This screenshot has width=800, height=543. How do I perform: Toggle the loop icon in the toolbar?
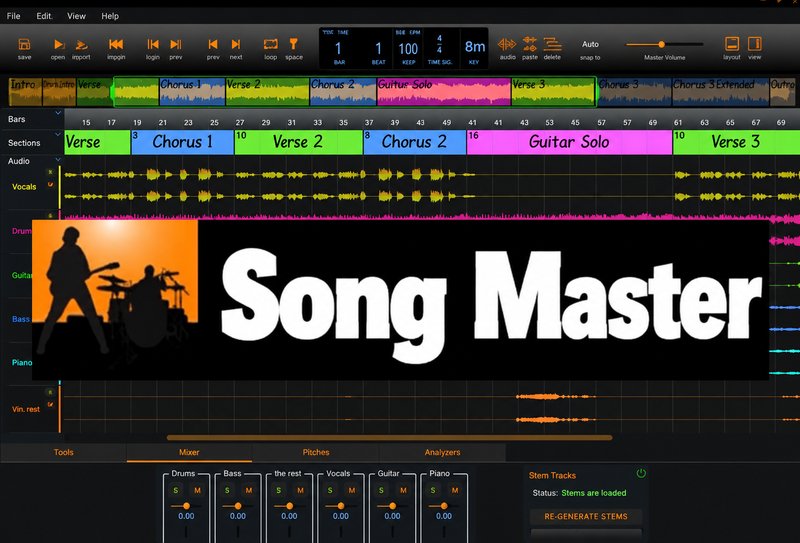tap(270, 44)
